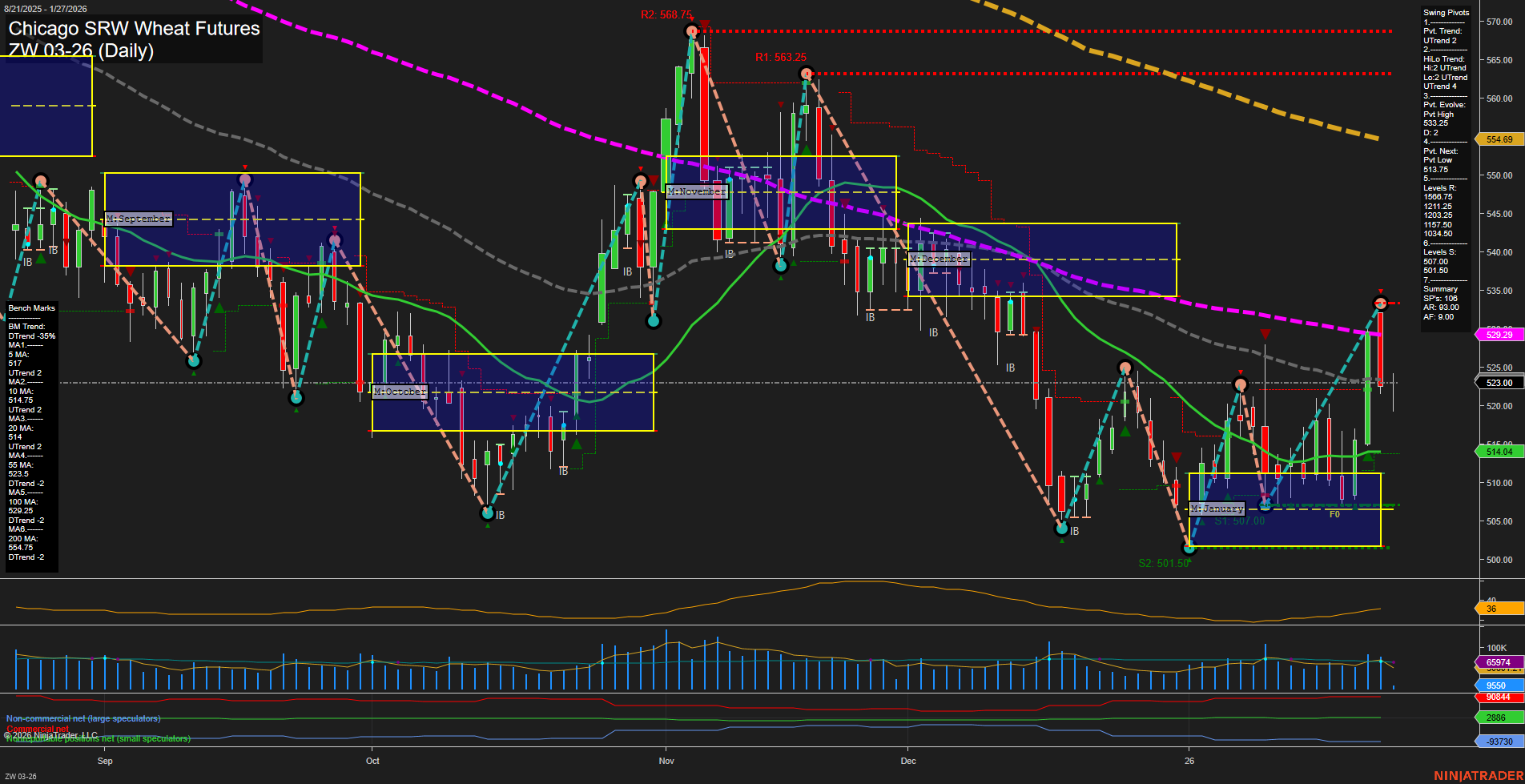Select the M:November range box label
Image resolution: width=1525 pixels, height=784 pixels.
[696, 191]
